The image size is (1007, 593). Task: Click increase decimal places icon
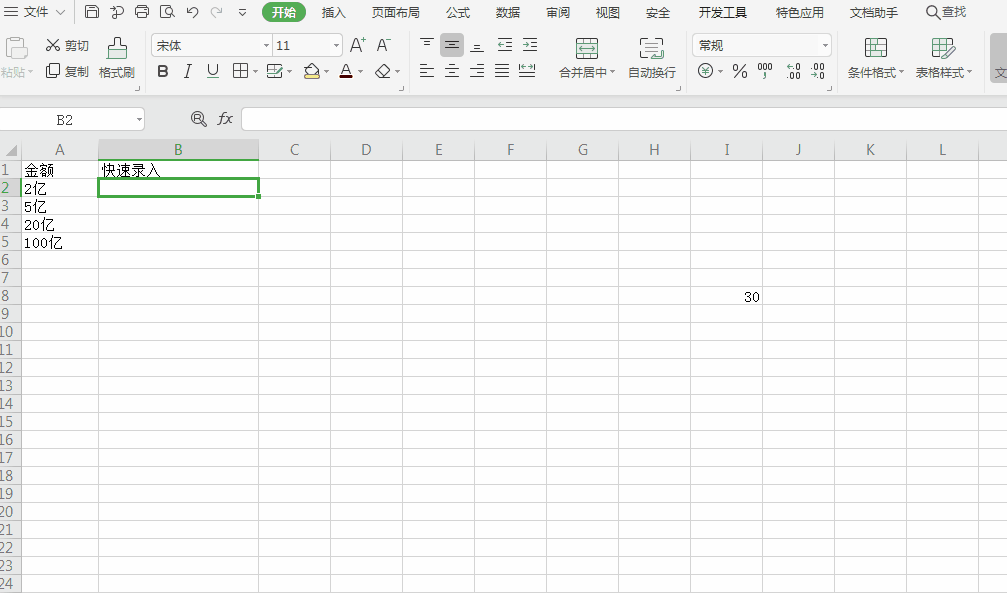793,71
